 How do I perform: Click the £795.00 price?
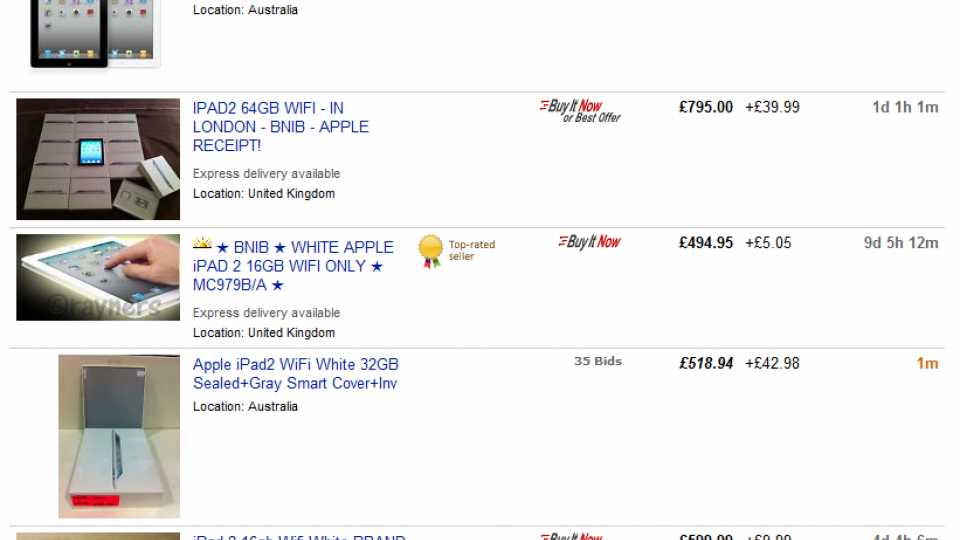706,107
